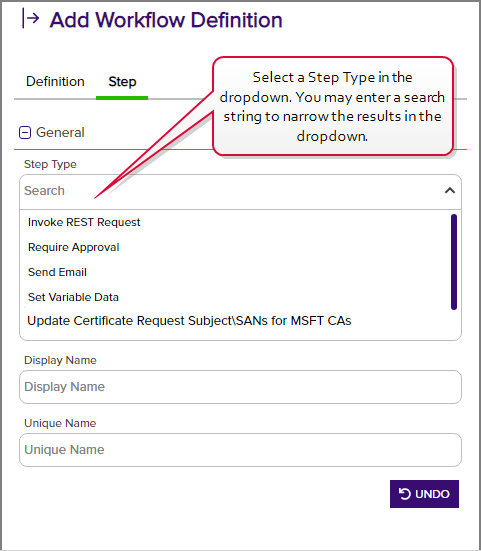Image resolution: width=481 pixels, height=551 pixels.
Task: Click the collapse panel arrow icon
Action: (30, 18)
